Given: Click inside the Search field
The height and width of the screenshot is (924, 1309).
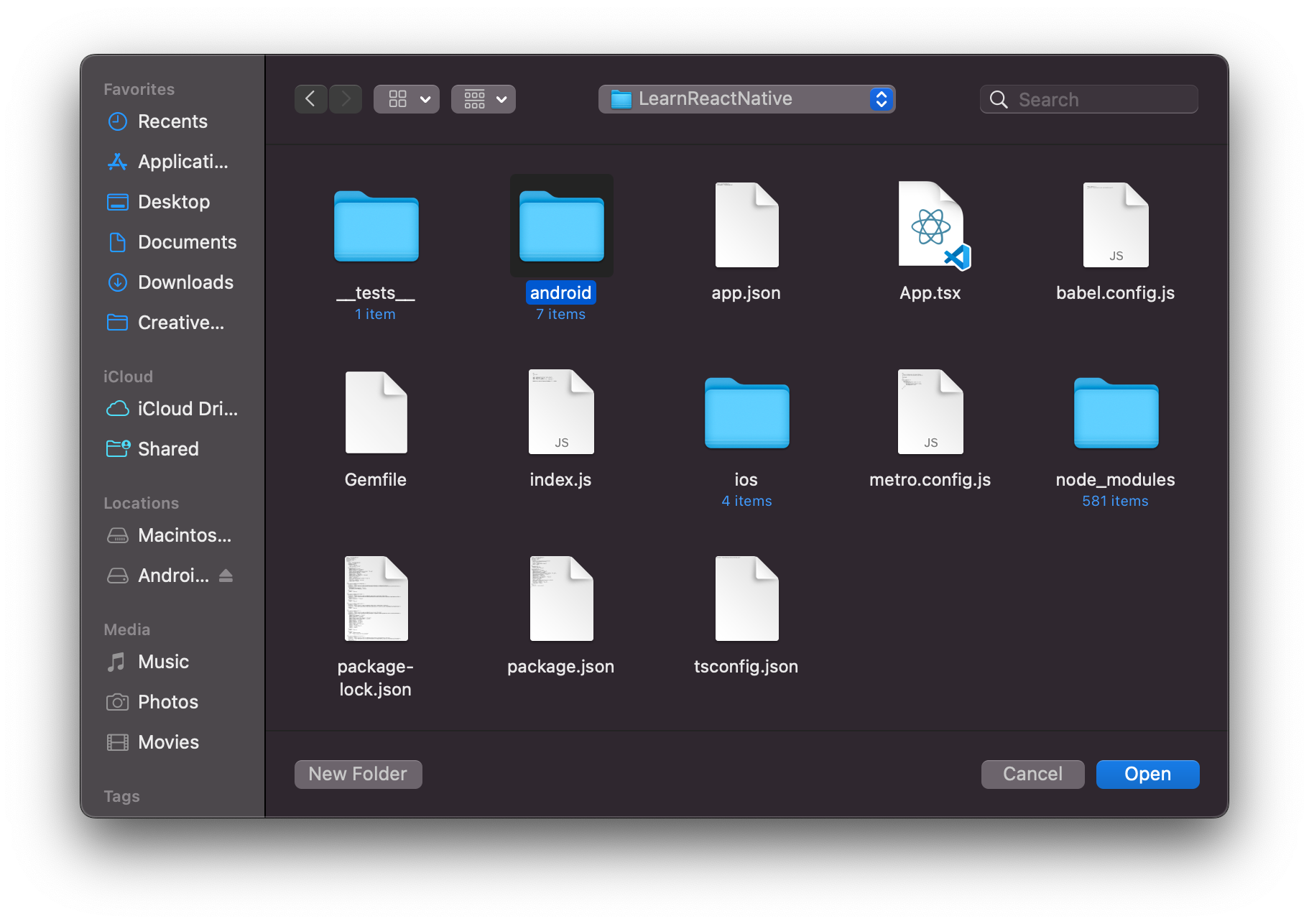Looking at the screenshot, I should 1092,99.
